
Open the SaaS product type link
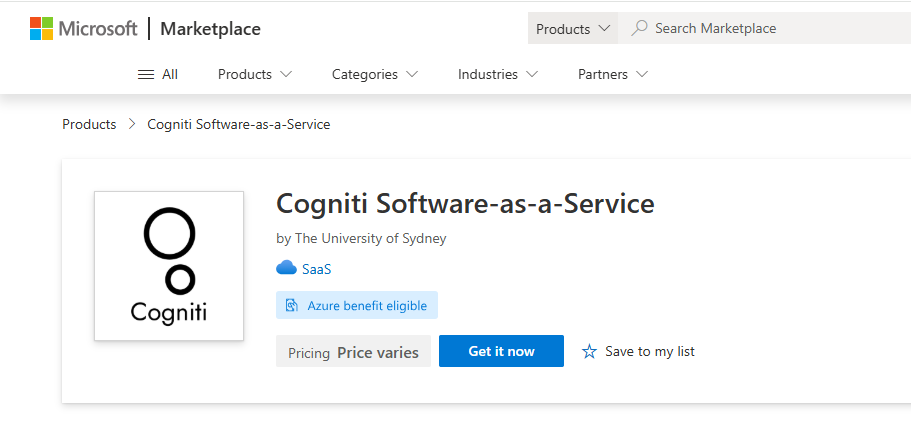[316, 269]
